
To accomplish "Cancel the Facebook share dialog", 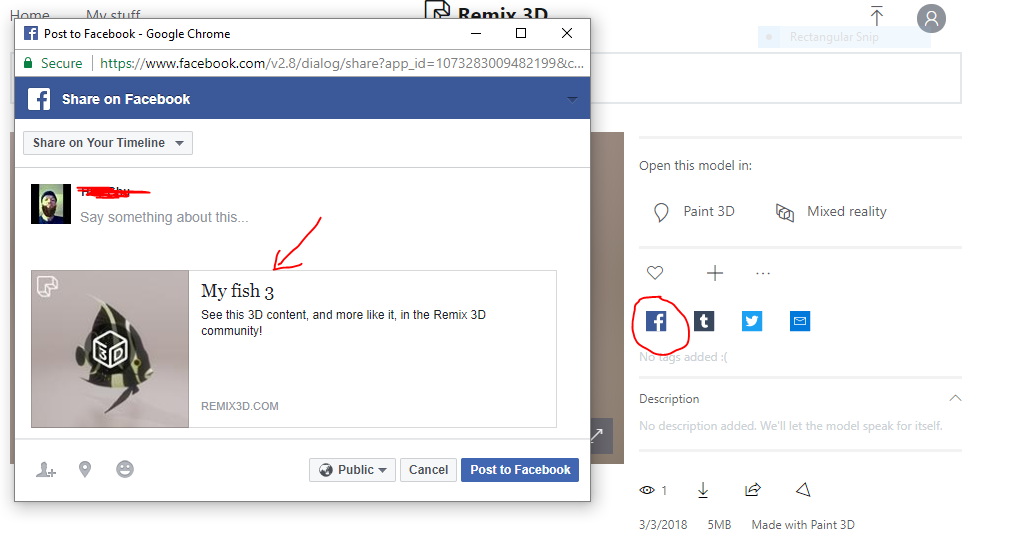I will (x=428, y=469).
